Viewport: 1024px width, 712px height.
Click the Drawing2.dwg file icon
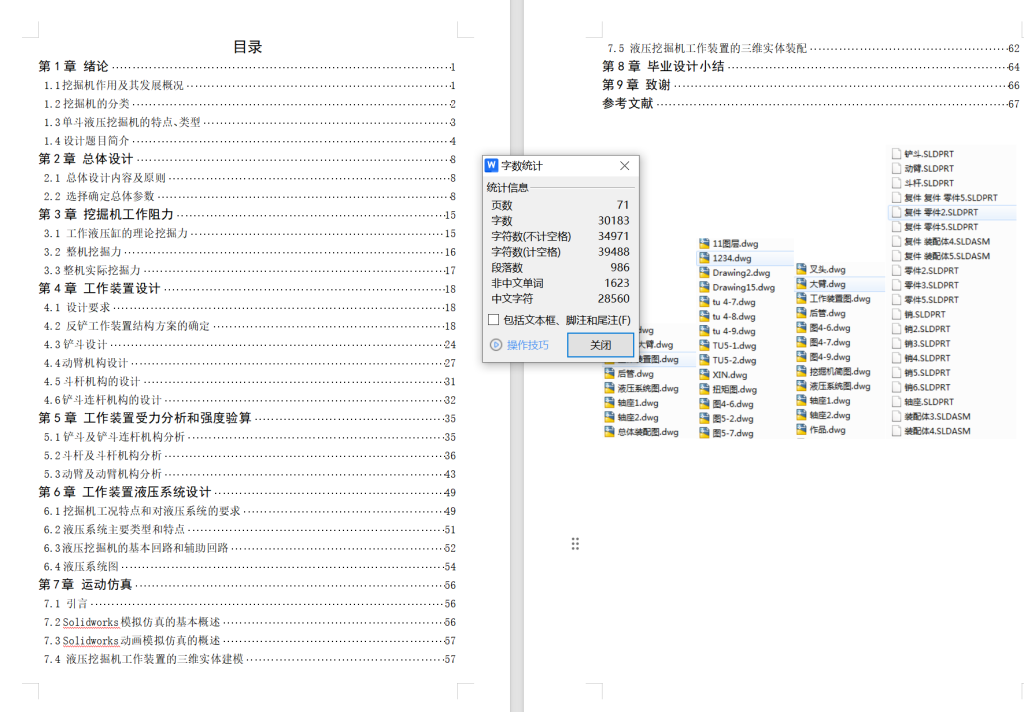(704, 273)
